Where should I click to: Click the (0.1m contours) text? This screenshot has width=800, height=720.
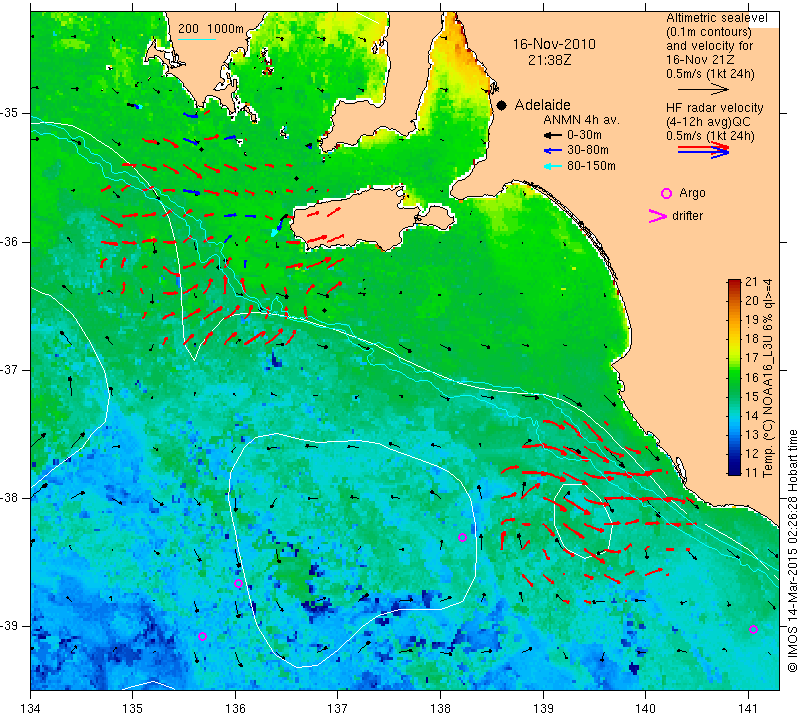coord(709,32)
